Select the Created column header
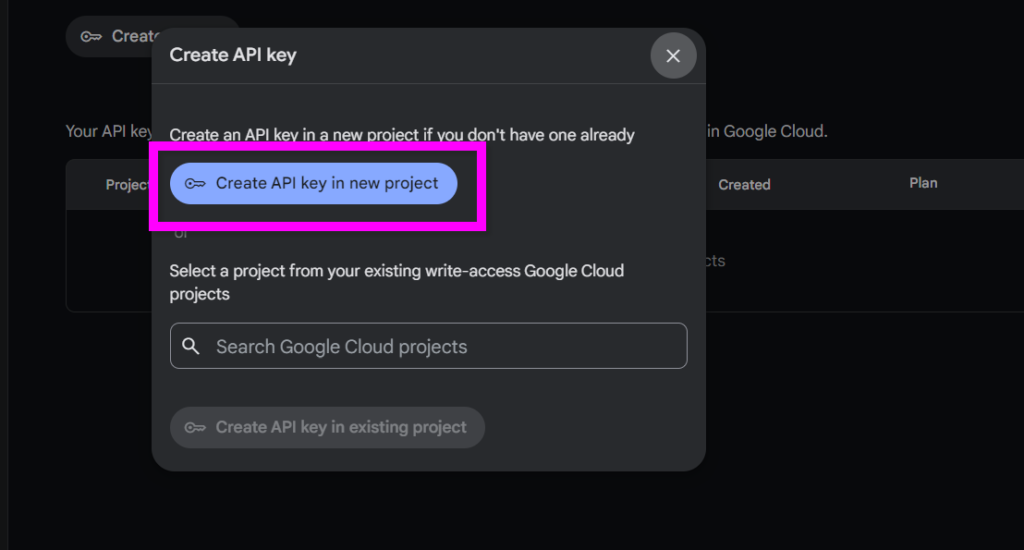Image resolution: width=1024 pixels, height=550 pixels. (744, 184)
